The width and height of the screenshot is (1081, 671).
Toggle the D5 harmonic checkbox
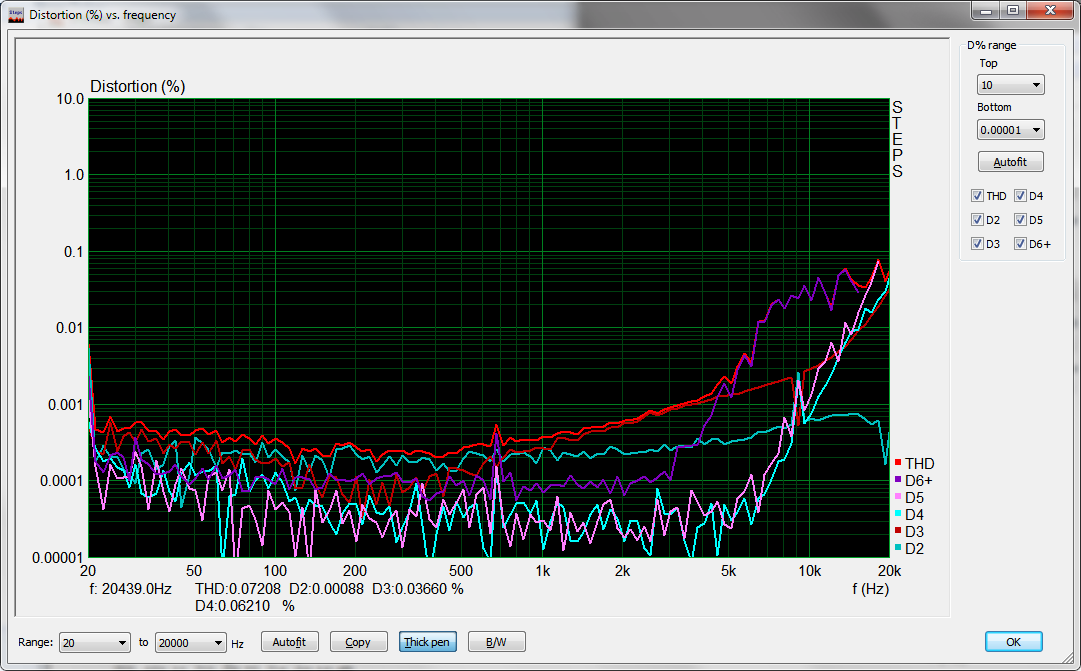point(1020,220)
